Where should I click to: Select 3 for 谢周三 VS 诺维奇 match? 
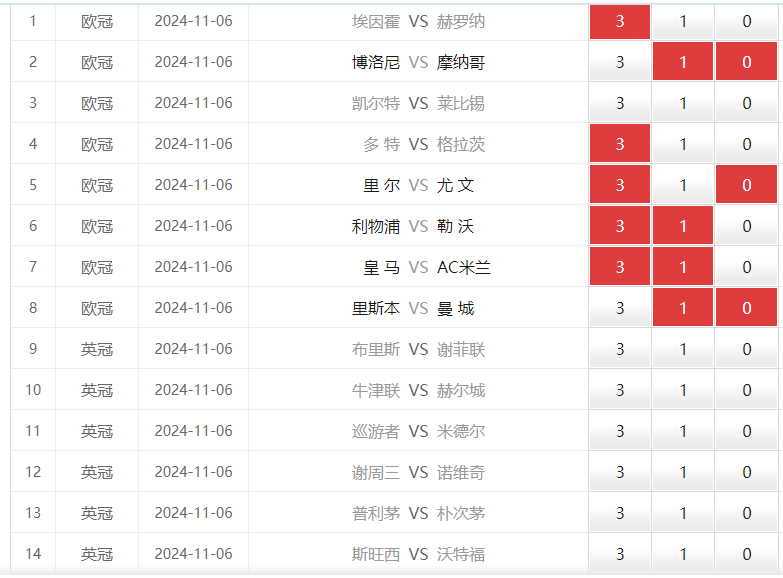(x=620, y=472)
